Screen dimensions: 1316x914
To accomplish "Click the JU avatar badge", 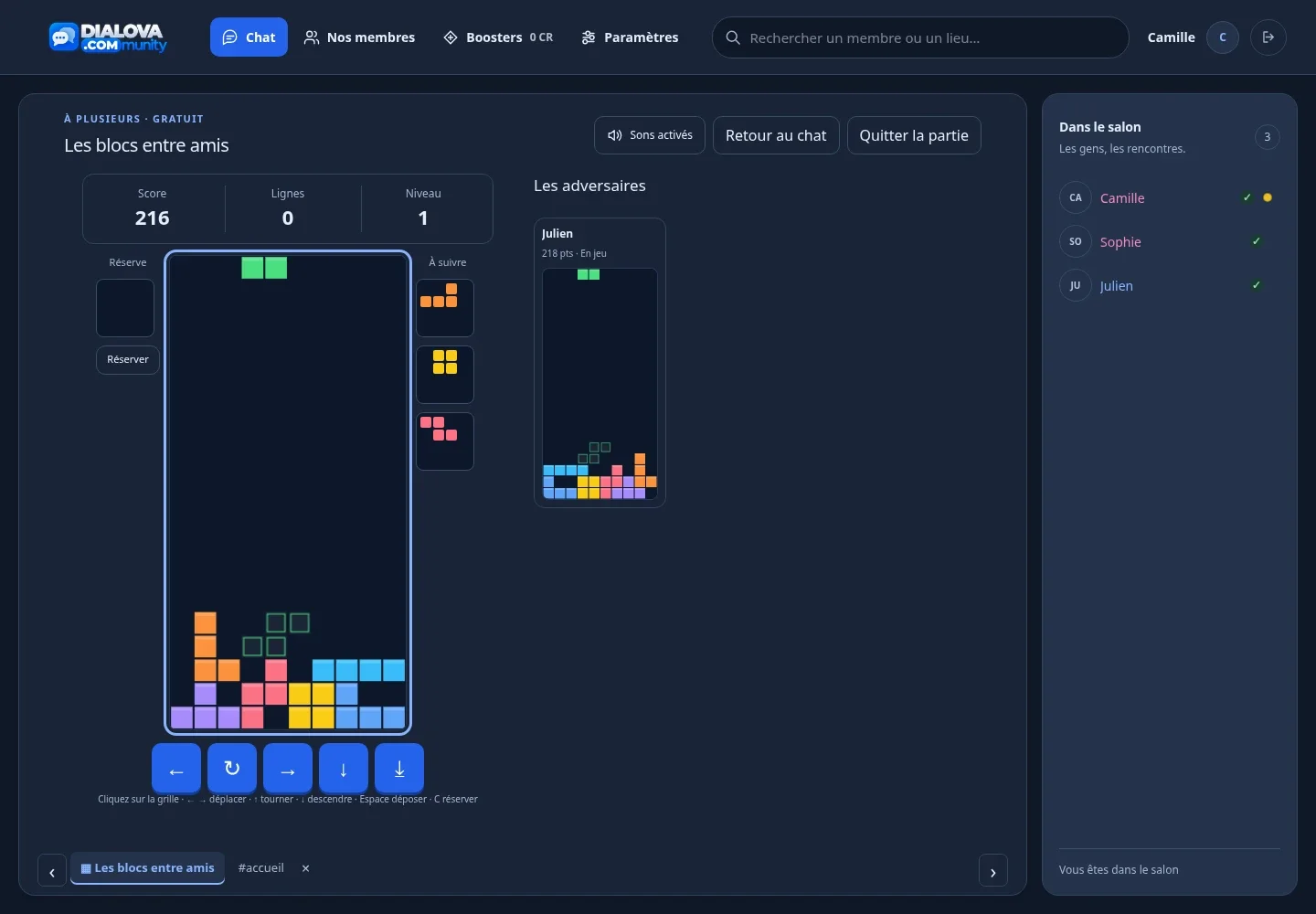I will click(x=1076, y=286).
